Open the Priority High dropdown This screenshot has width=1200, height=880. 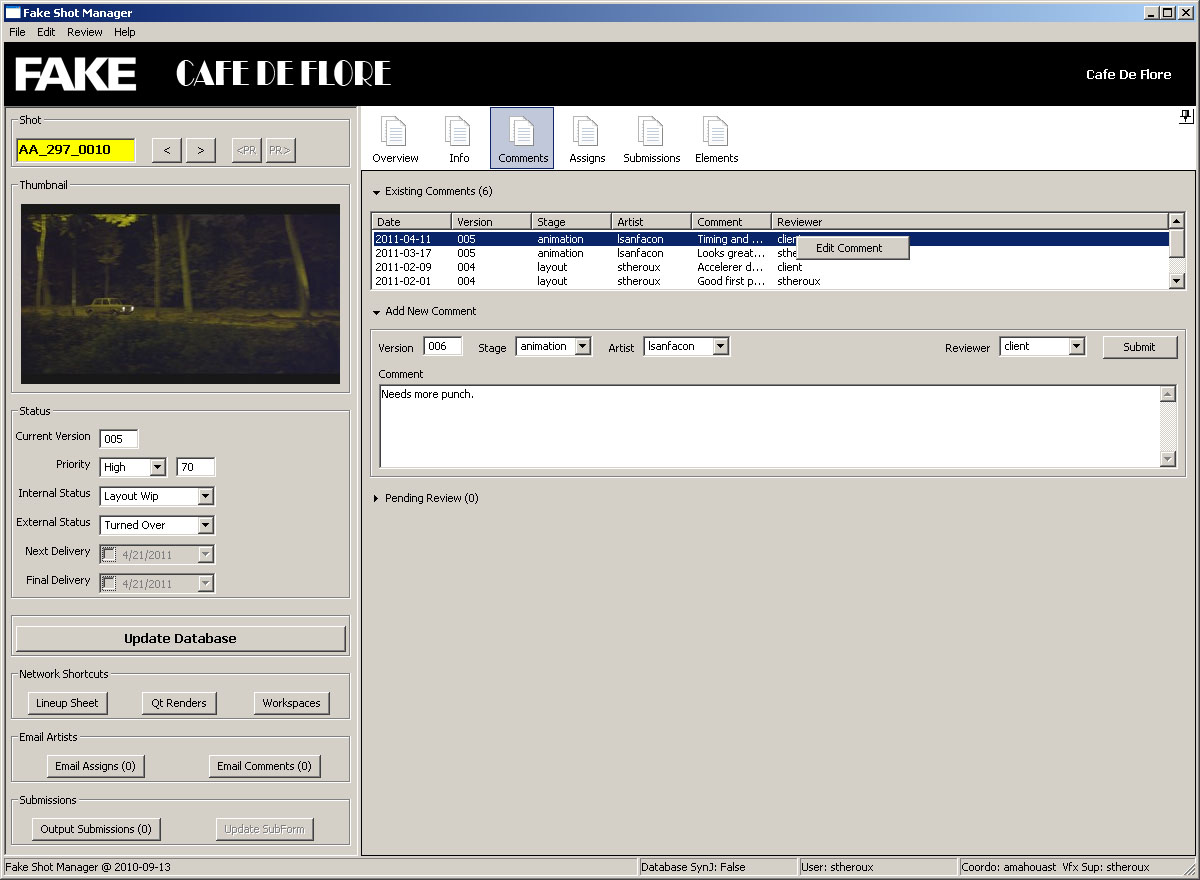pyautogui.click(x=157, y=467)
